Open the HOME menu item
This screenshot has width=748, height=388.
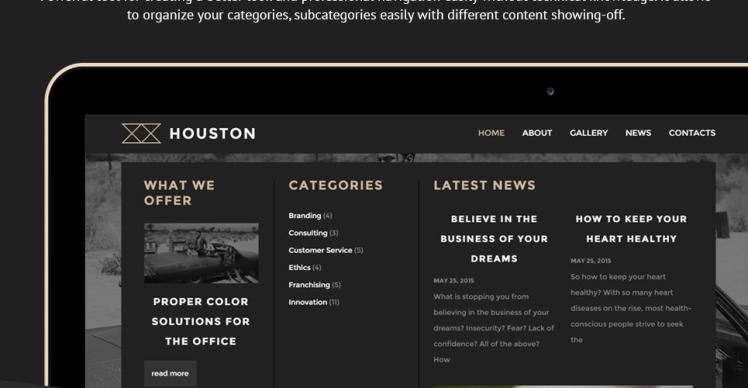(x=491, y=133)
